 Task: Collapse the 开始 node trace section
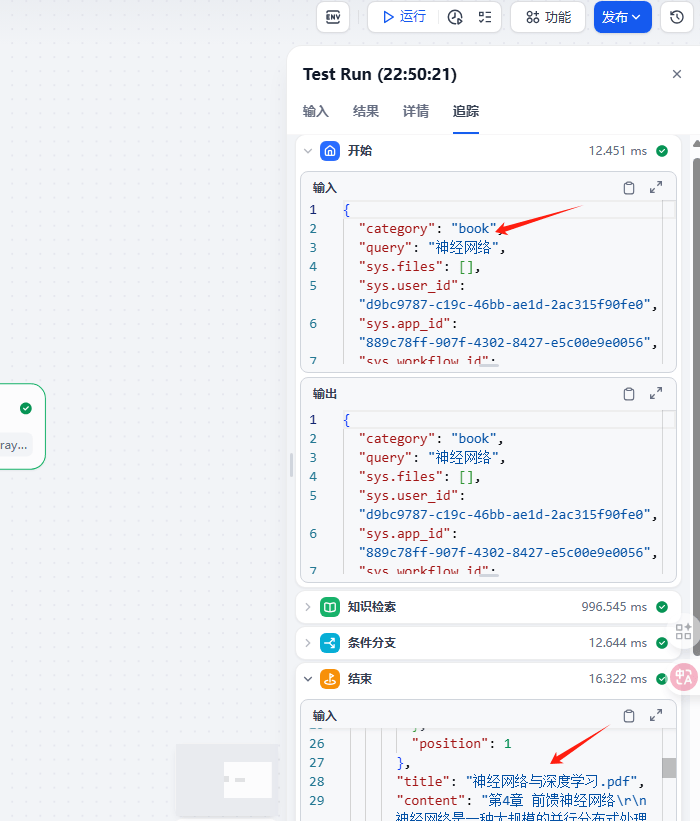pyautogui.click(x=308, y=151)
